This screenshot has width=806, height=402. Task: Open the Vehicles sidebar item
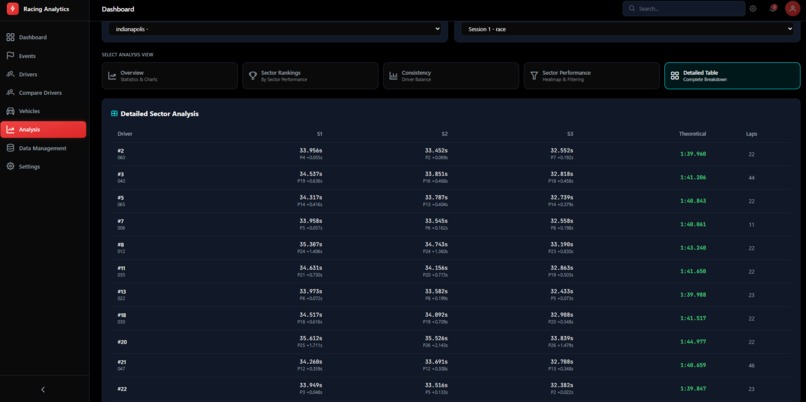coord(43,111)
